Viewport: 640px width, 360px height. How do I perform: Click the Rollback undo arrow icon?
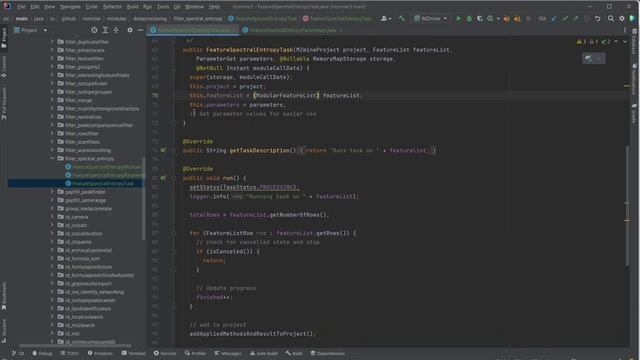(x=597, y=18)
